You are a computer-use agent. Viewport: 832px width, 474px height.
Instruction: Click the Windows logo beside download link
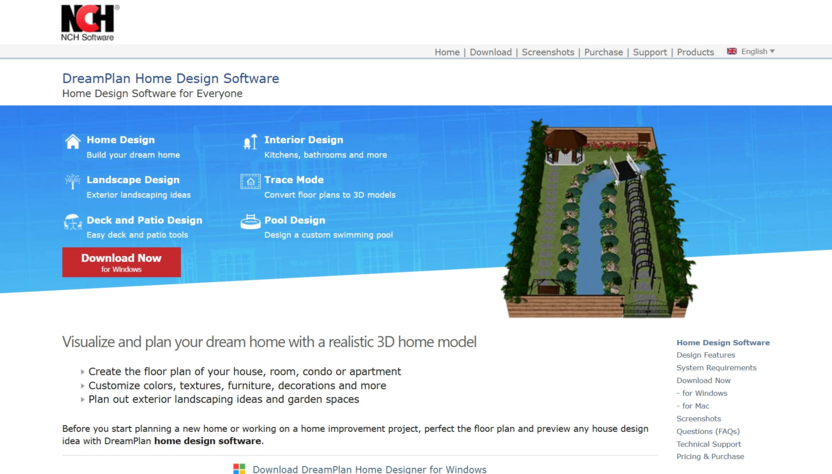[239, 469]
